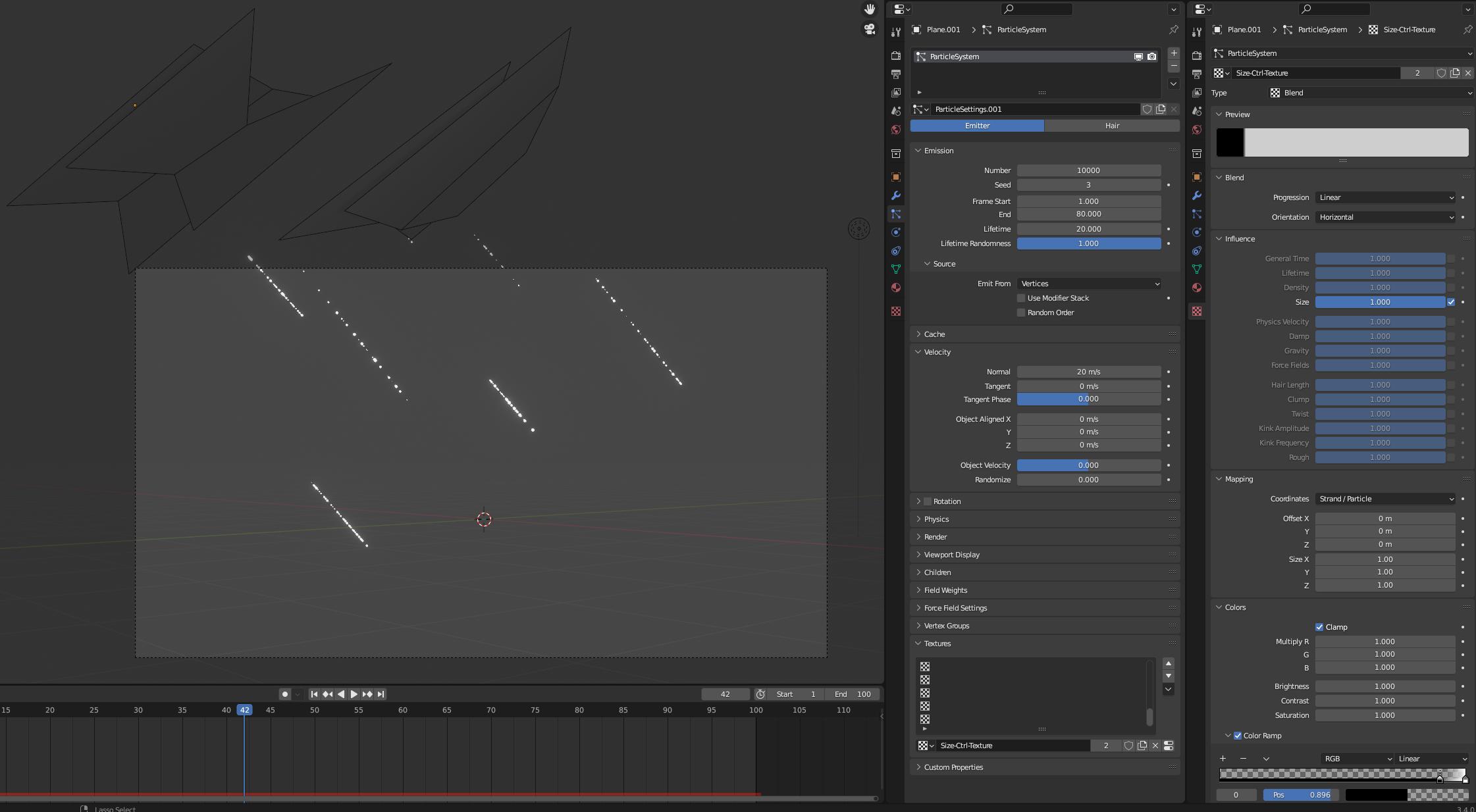Jump to the animation start frame
Screen dimensions: 1476x812
pos(315,694)
